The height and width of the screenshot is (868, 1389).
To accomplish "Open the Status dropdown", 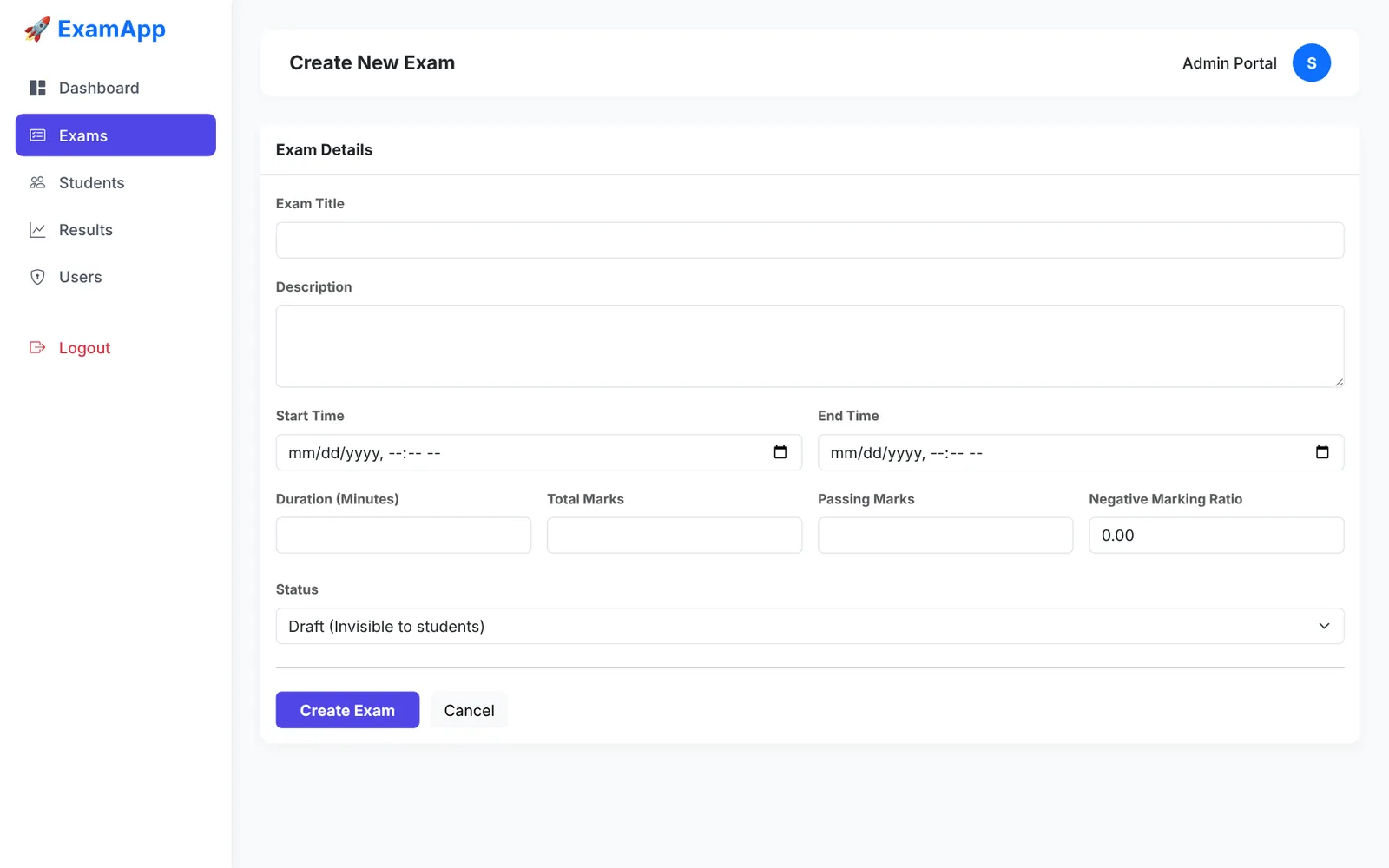I will click(810, 626).
